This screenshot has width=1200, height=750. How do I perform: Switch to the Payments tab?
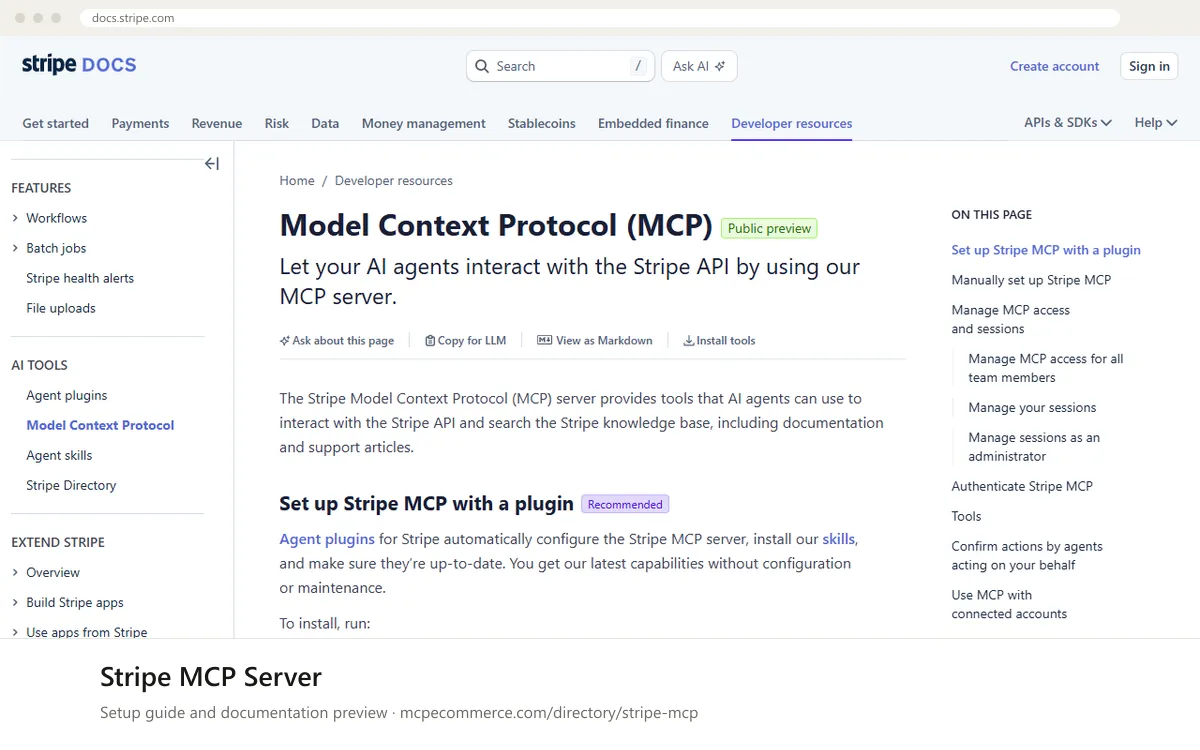click(x=140, y=124)
